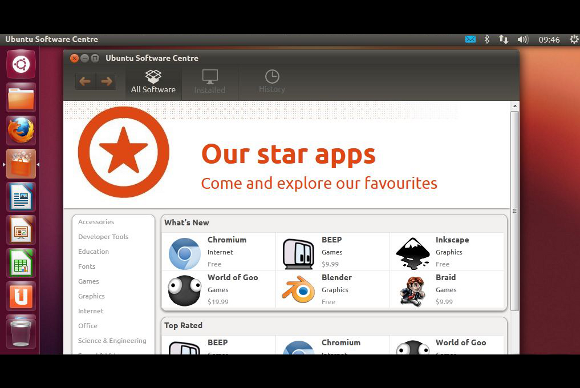Open the Graphics category
Screen dimensions: 580x388
click(91, 296)
